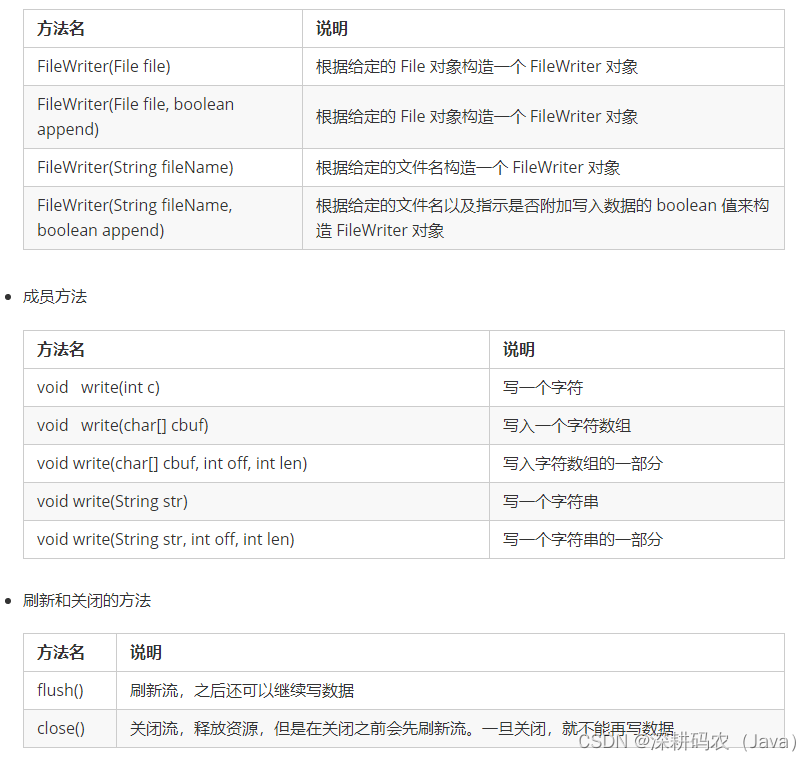This screenshot has width=812, height=761.
Task: Click the '写一个字符串的一部分' description
Action: tap(583, 539)
